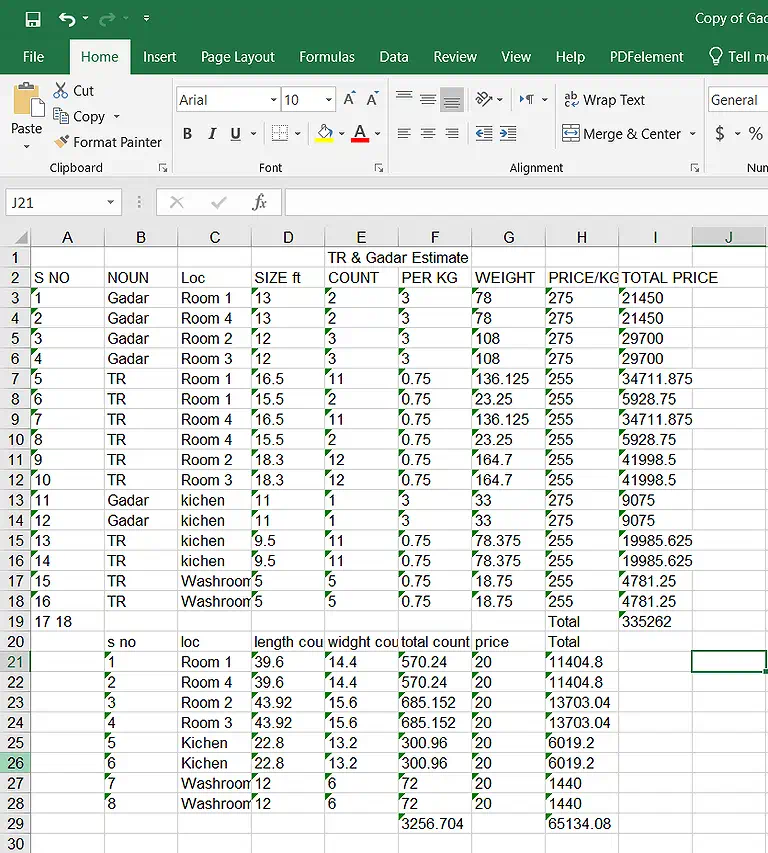This screenshot has width=768, height=853.
Task: Click the Decrease Font Size icon
Action: 373,98
